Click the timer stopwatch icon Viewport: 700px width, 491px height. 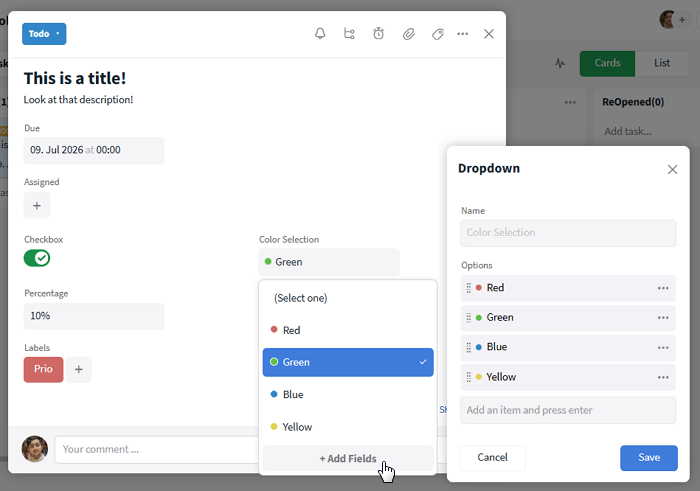tap(379, 34)
